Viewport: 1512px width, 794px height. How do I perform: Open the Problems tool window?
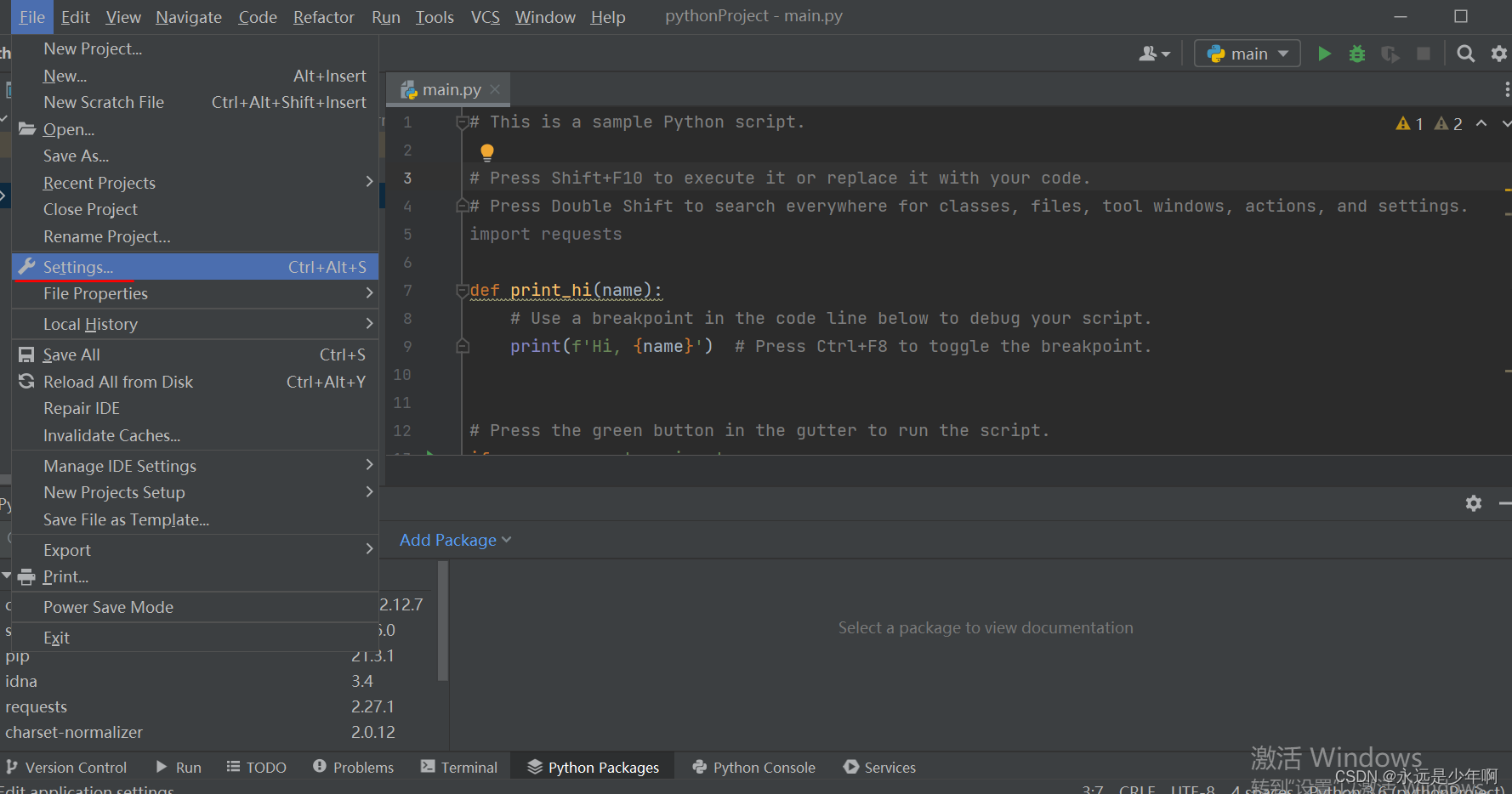pyautogui.click(x=354, y=767)
